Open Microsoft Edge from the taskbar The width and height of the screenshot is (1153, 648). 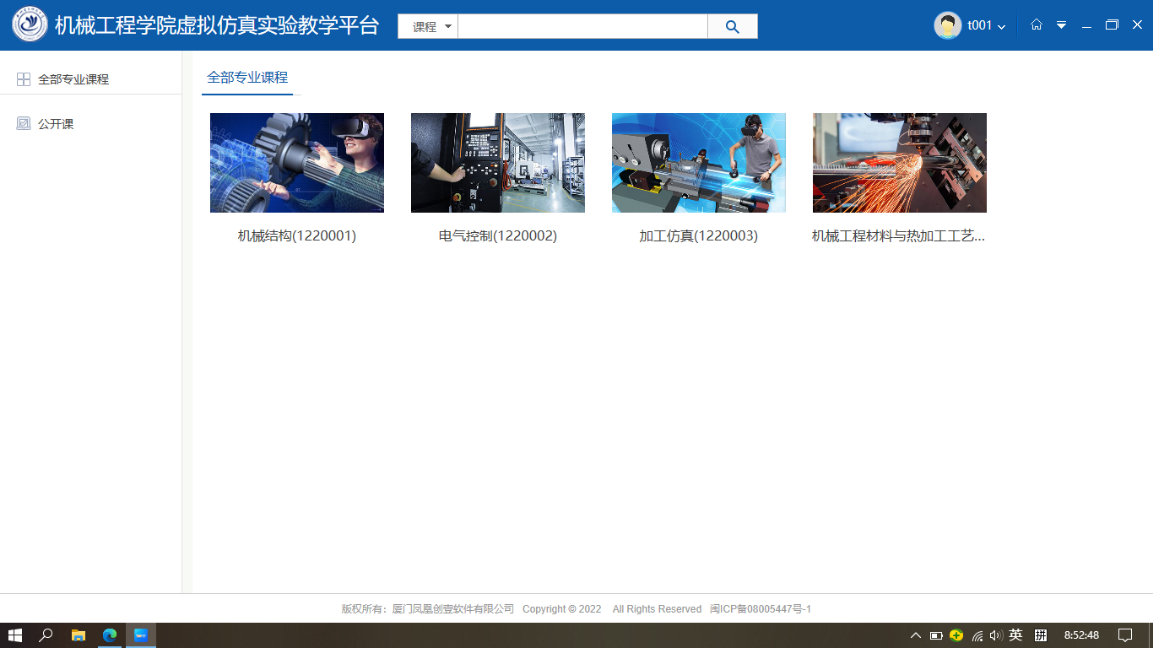click(110, 635)
